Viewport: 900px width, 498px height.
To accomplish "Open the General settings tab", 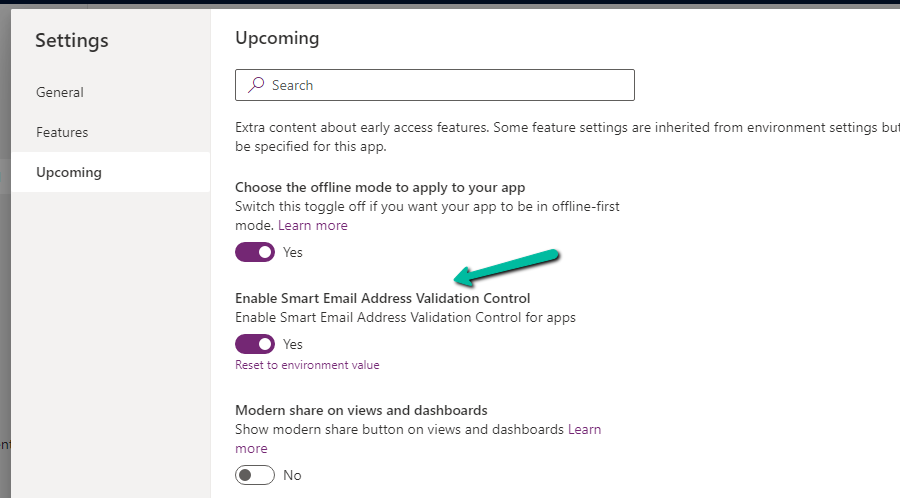I will click(60, 92).
